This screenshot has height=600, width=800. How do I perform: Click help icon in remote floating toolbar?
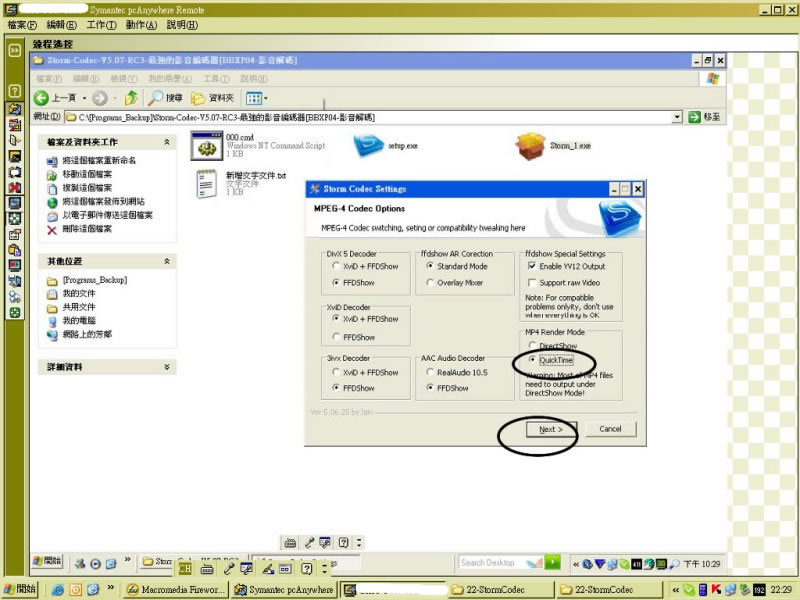point(343,542)
